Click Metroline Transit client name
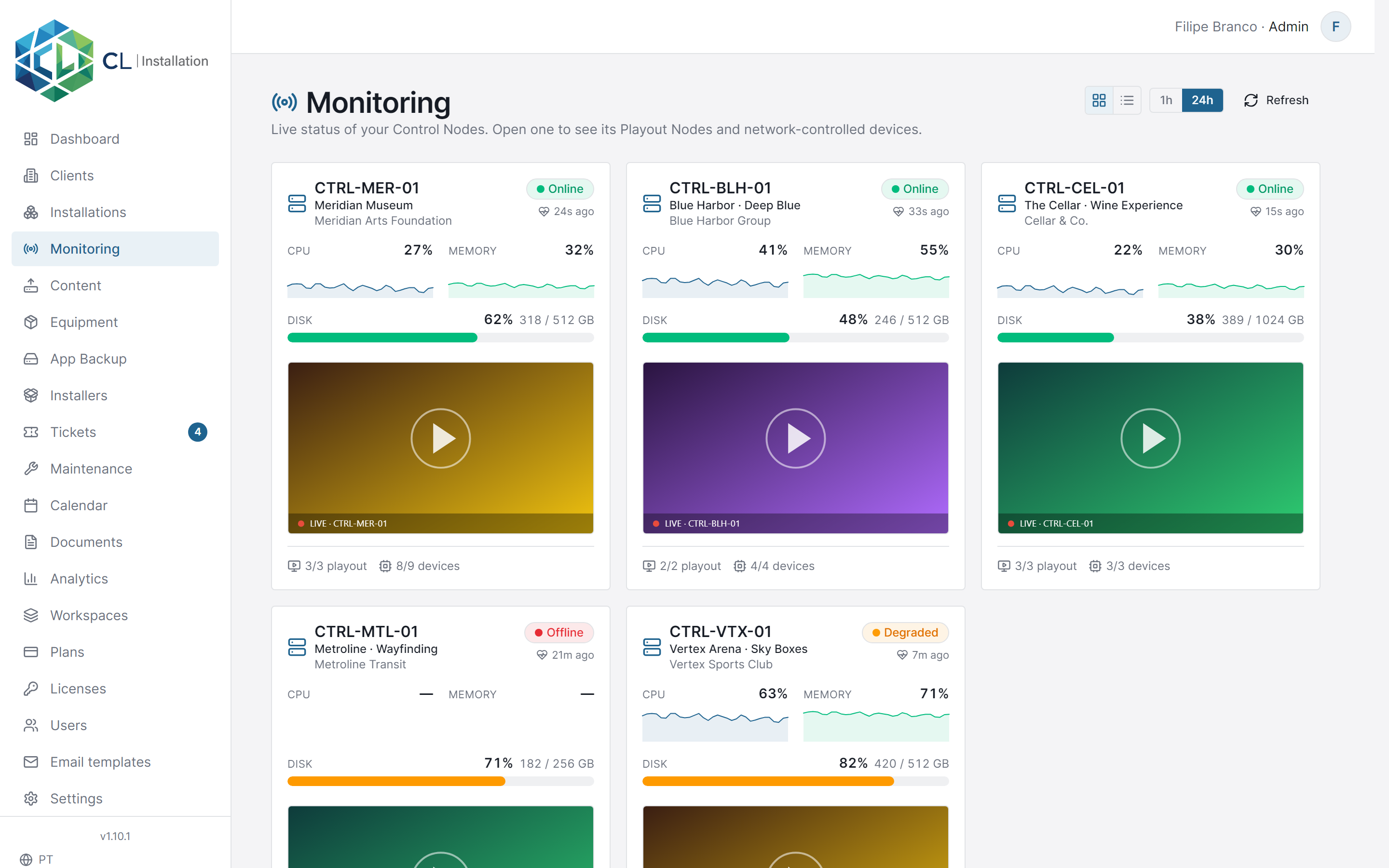 tap(360, 665)
